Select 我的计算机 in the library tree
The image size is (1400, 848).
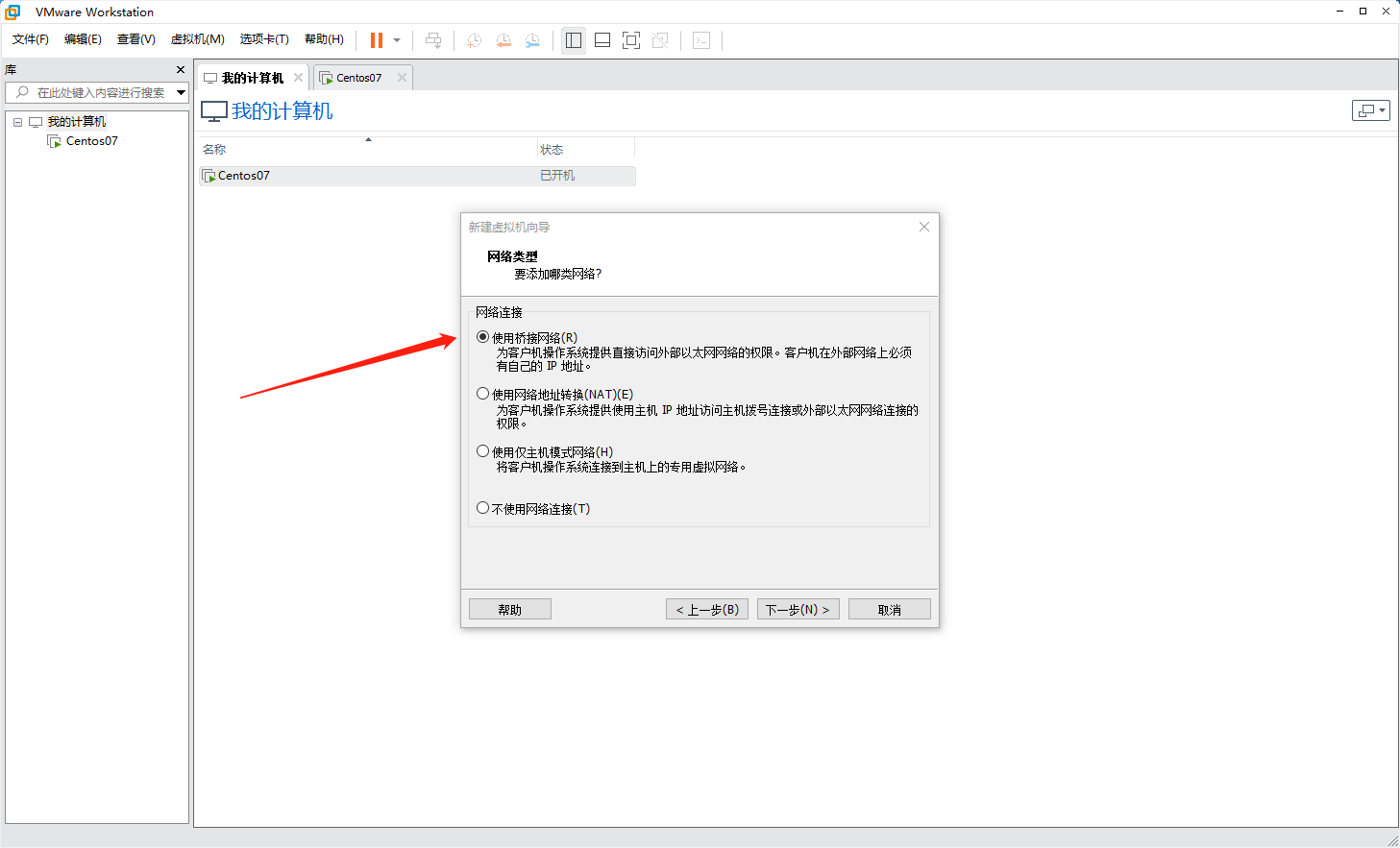77,122
